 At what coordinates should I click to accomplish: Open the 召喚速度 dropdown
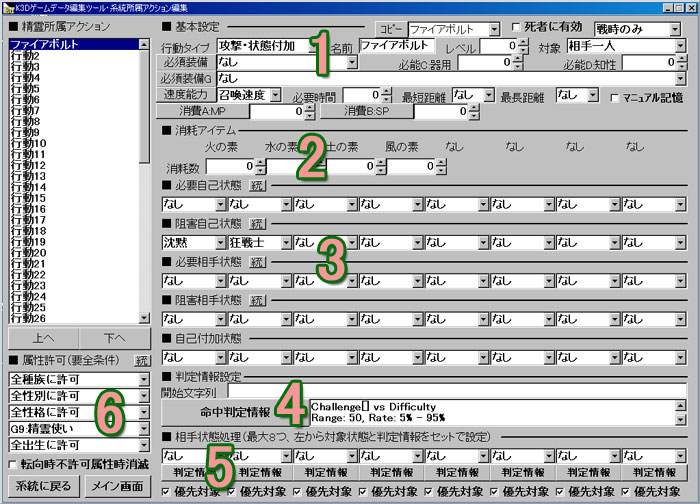tap(276, 95)
